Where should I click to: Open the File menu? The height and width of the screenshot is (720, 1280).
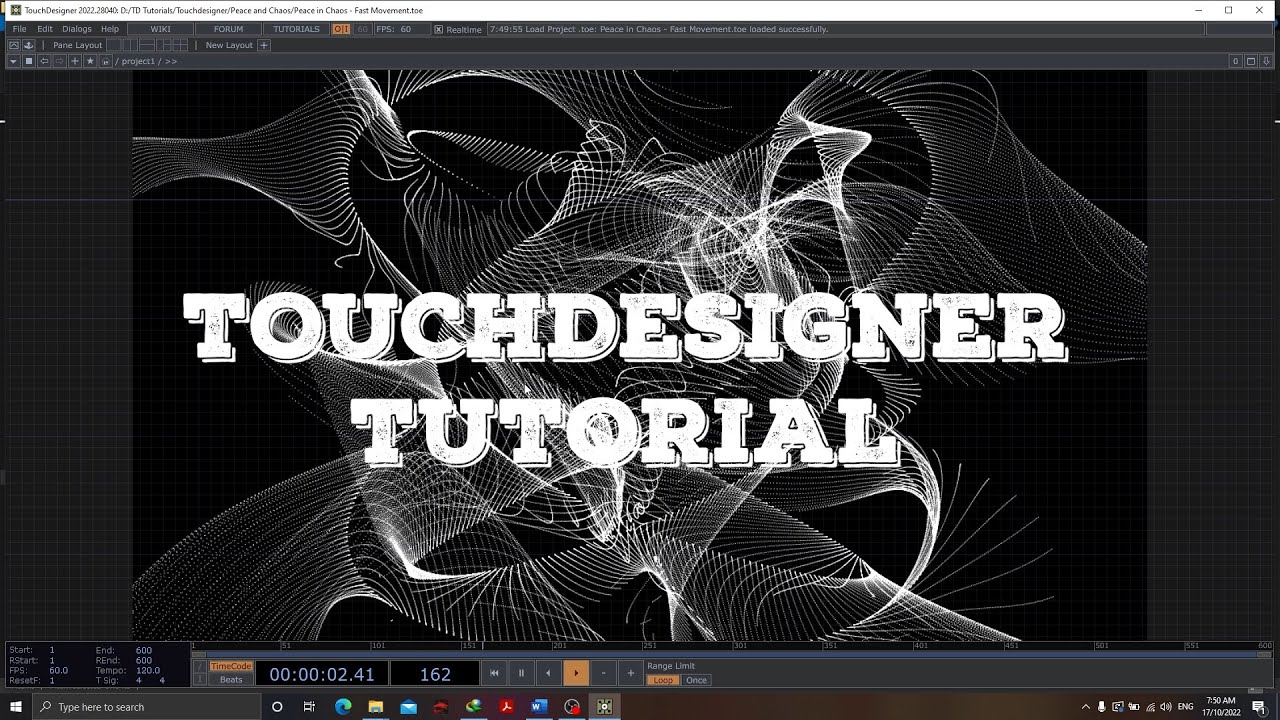click(19, 29)
